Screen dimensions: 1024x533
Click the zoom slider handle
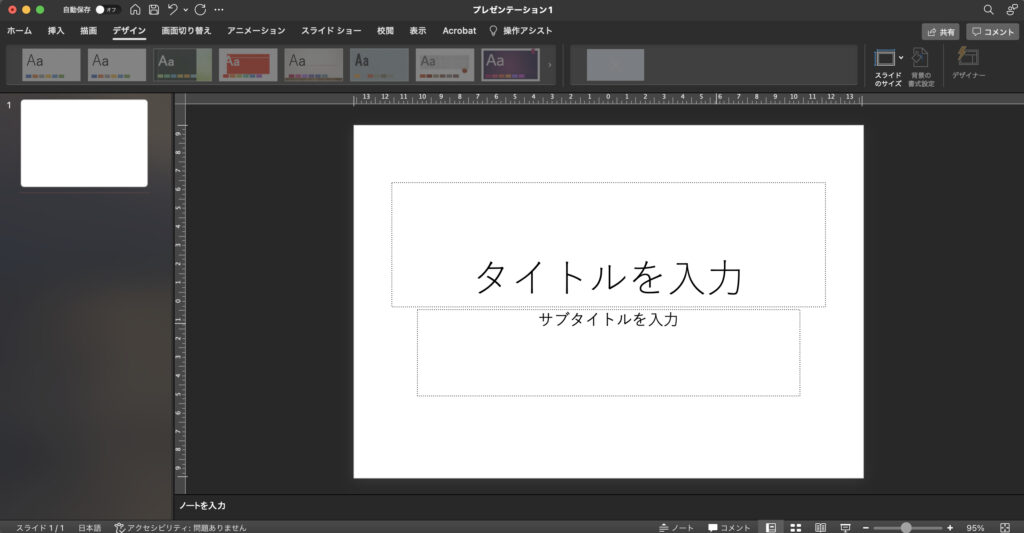(906, 527)
